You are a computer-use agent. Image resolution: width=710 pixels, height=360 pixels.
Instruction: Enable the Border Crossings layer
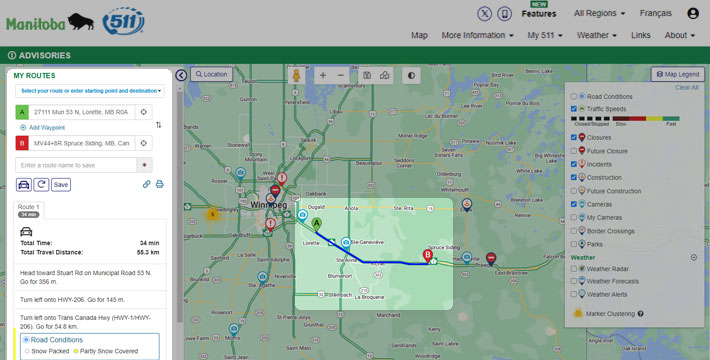(x=574, y=231)
